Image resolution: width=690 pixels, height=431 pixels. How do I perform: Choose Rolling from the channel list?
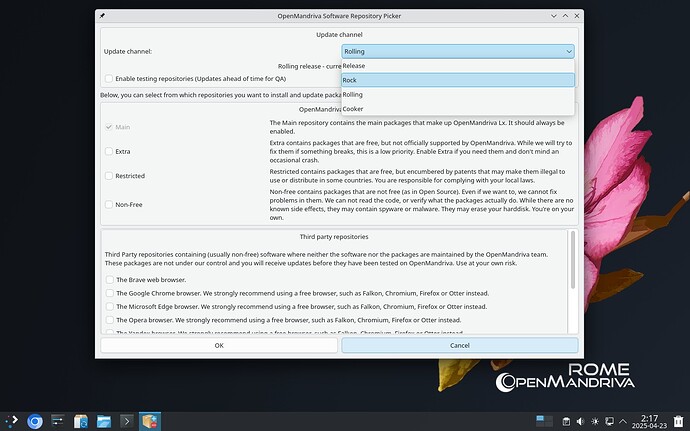(458, 95)
